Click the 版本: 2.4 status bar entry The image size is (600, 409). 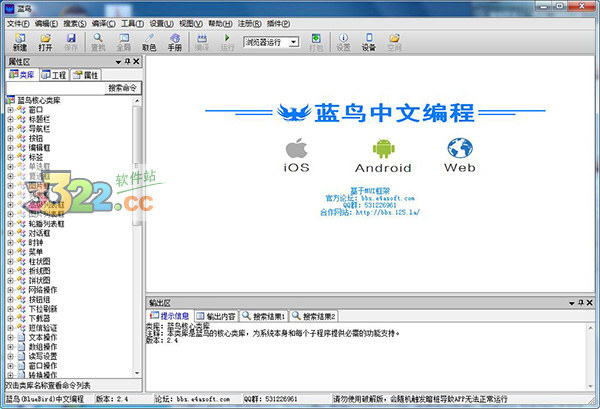coord(111,399)
